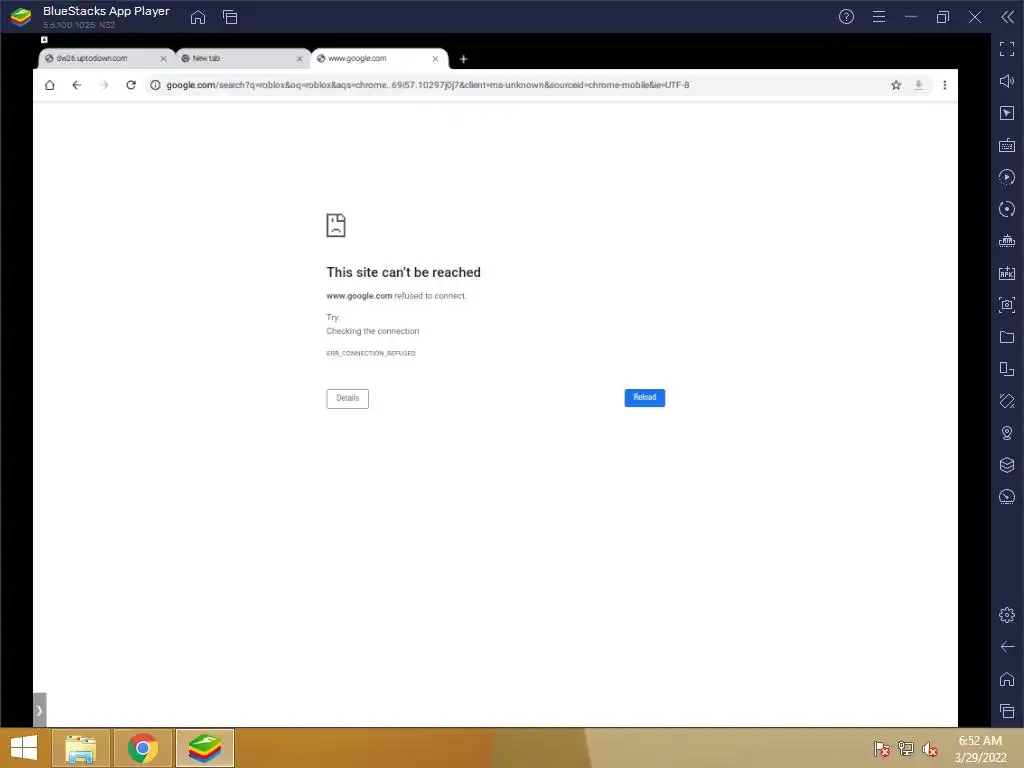Image resolution: width=1024 pixels, height=768 pixels.
Task: Click the network tray icon
Action: click(906, 748)
